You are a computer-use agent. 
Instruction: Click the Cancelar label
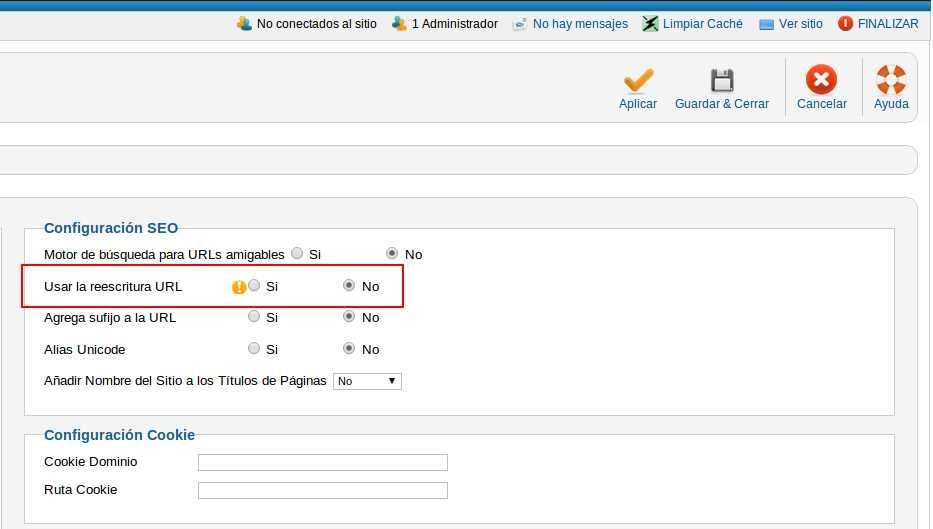tap(821, 104)
